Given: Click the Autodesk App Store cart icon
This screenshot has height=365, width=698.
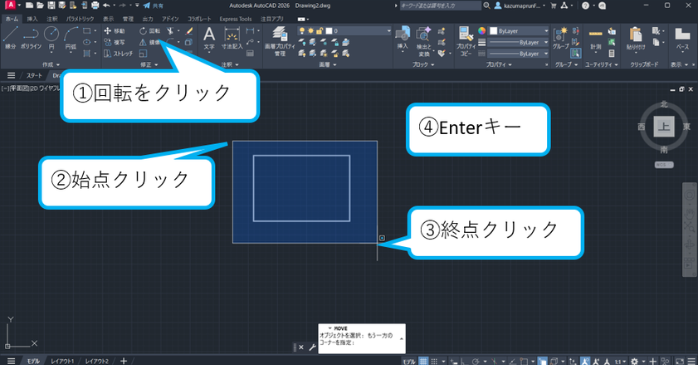Looking at the screenshot, I should coord(553,6).
